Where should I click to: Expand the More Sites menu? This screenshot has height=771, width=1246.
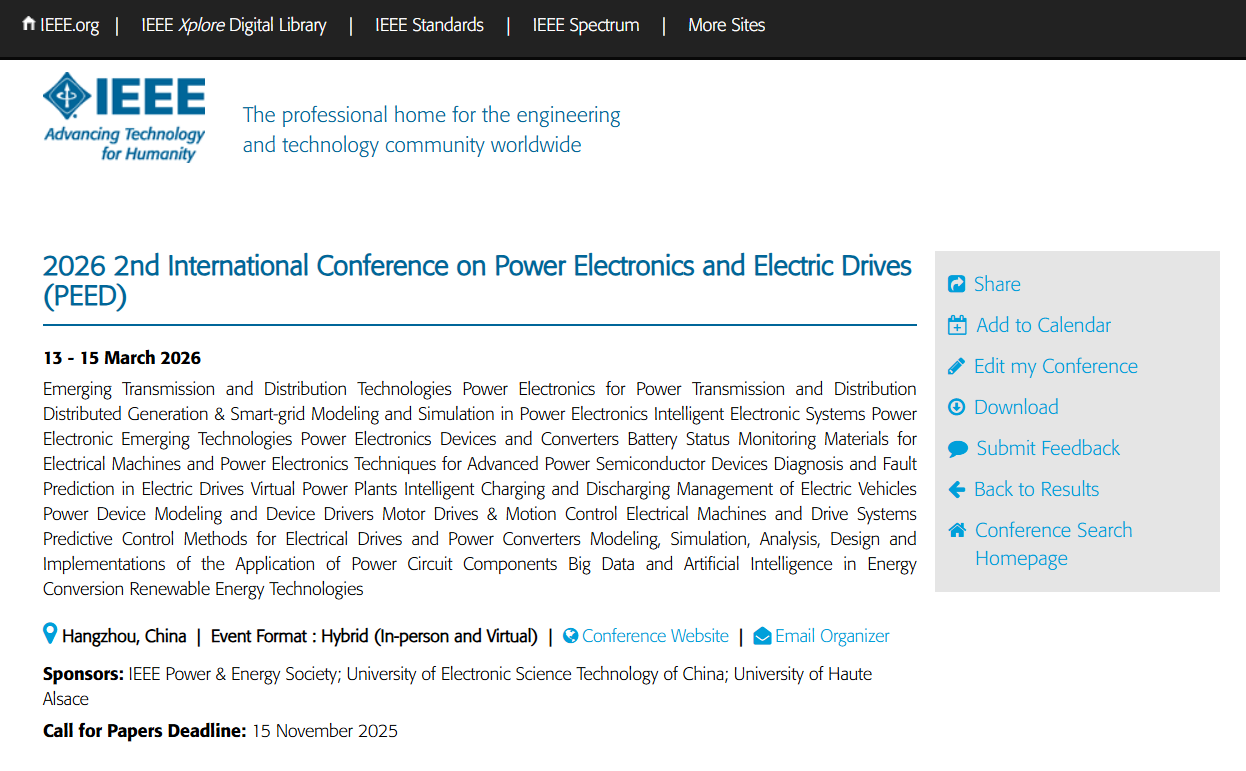click(726, 25)
